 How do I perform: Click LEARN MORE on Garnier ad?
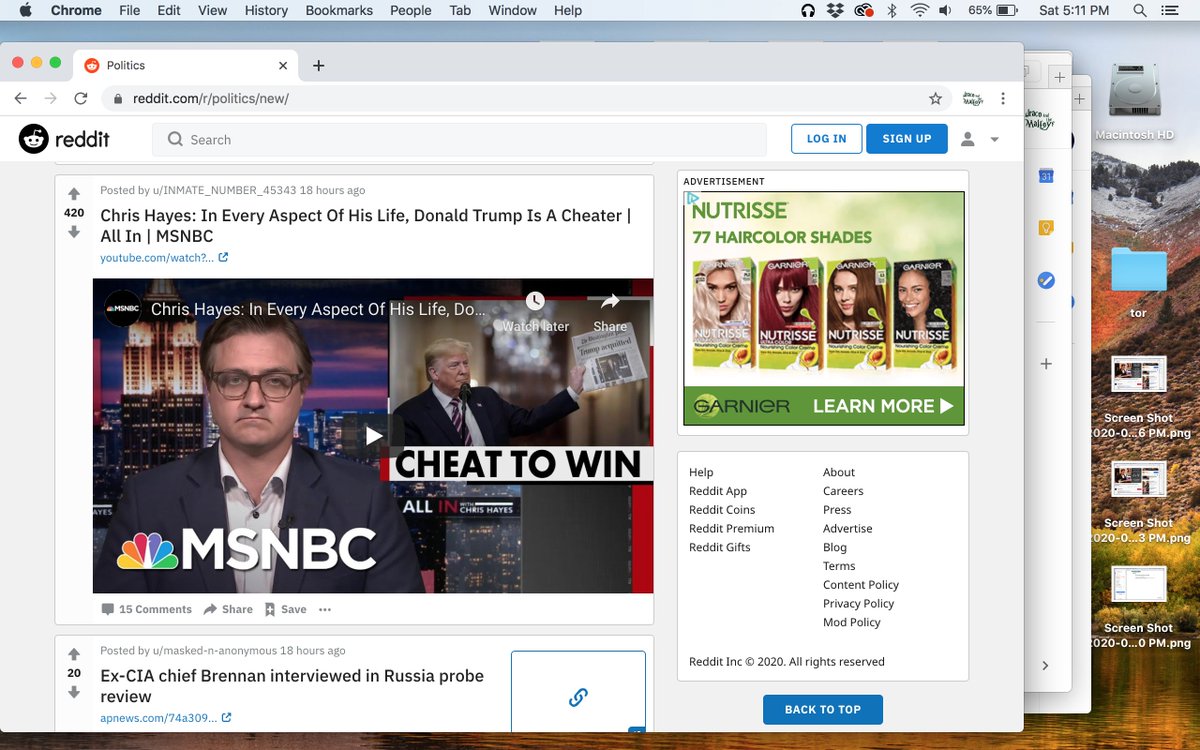(x=885, y=406)
